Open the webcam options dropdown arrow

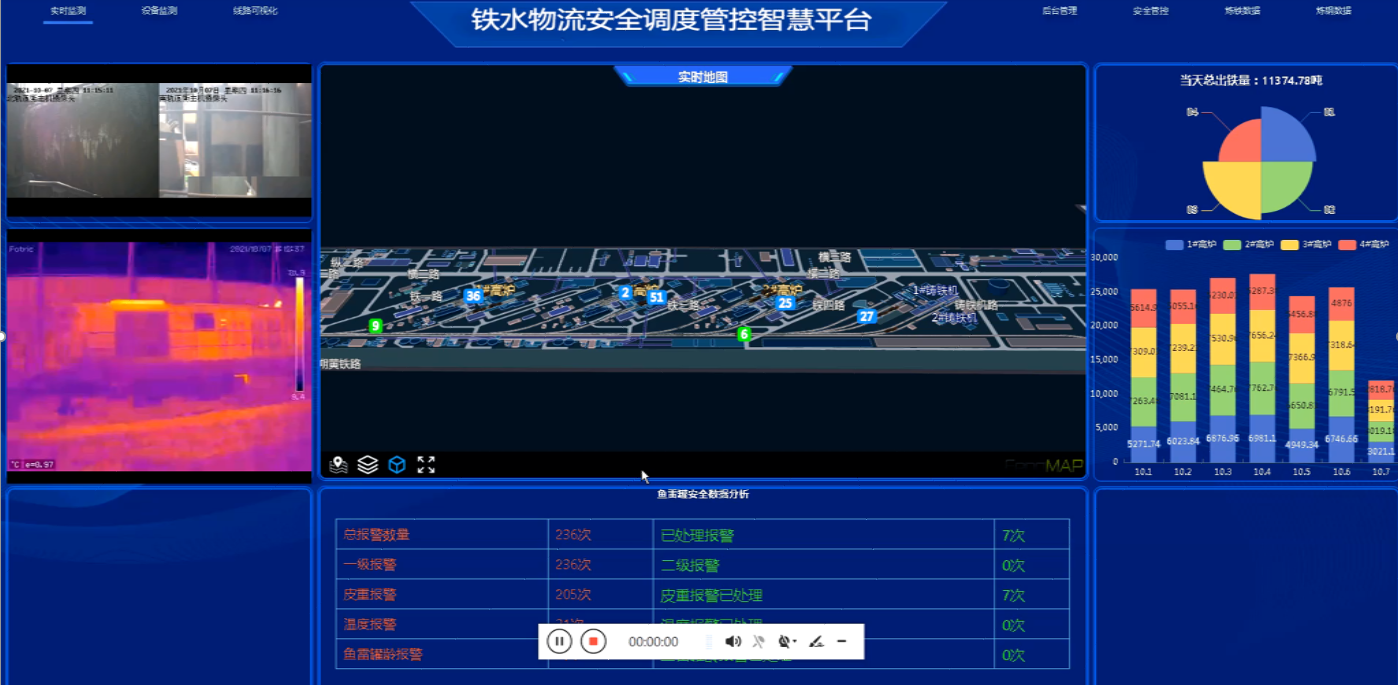(795, 641)
